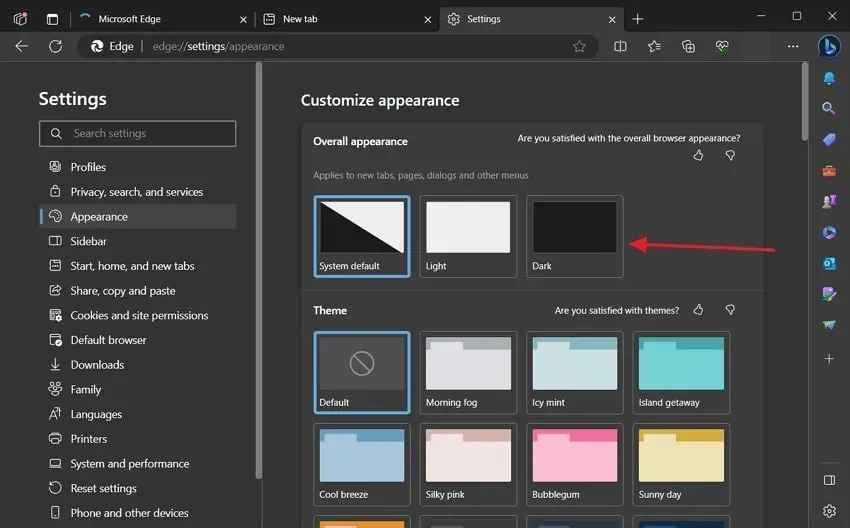This screenshot has width=850, height=528.
Task: Open Tools briefcase sidebar icon
Action: click(x=829, y=171)
